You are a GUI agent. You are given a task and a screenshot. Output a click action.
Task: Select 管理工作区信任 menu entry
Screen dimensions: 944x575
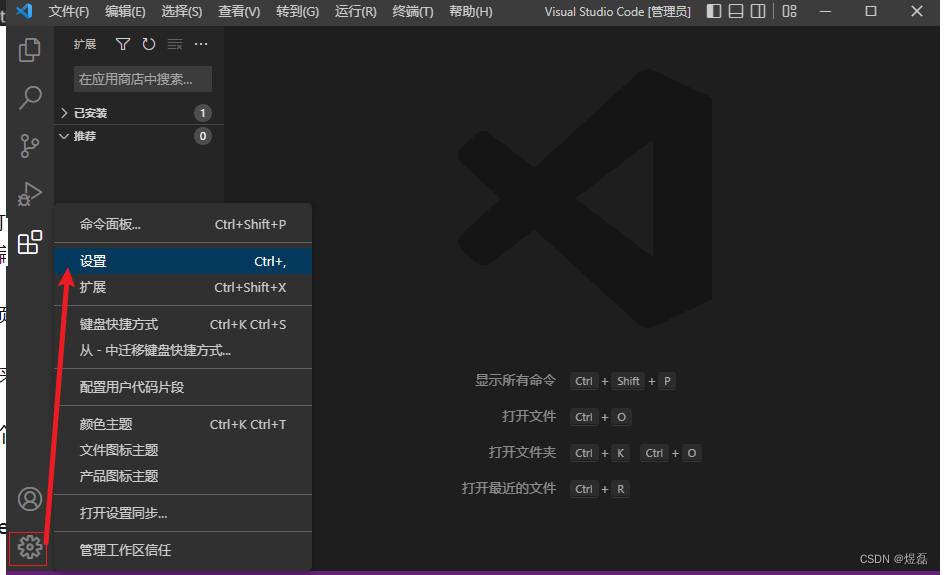tap(183, 550)
